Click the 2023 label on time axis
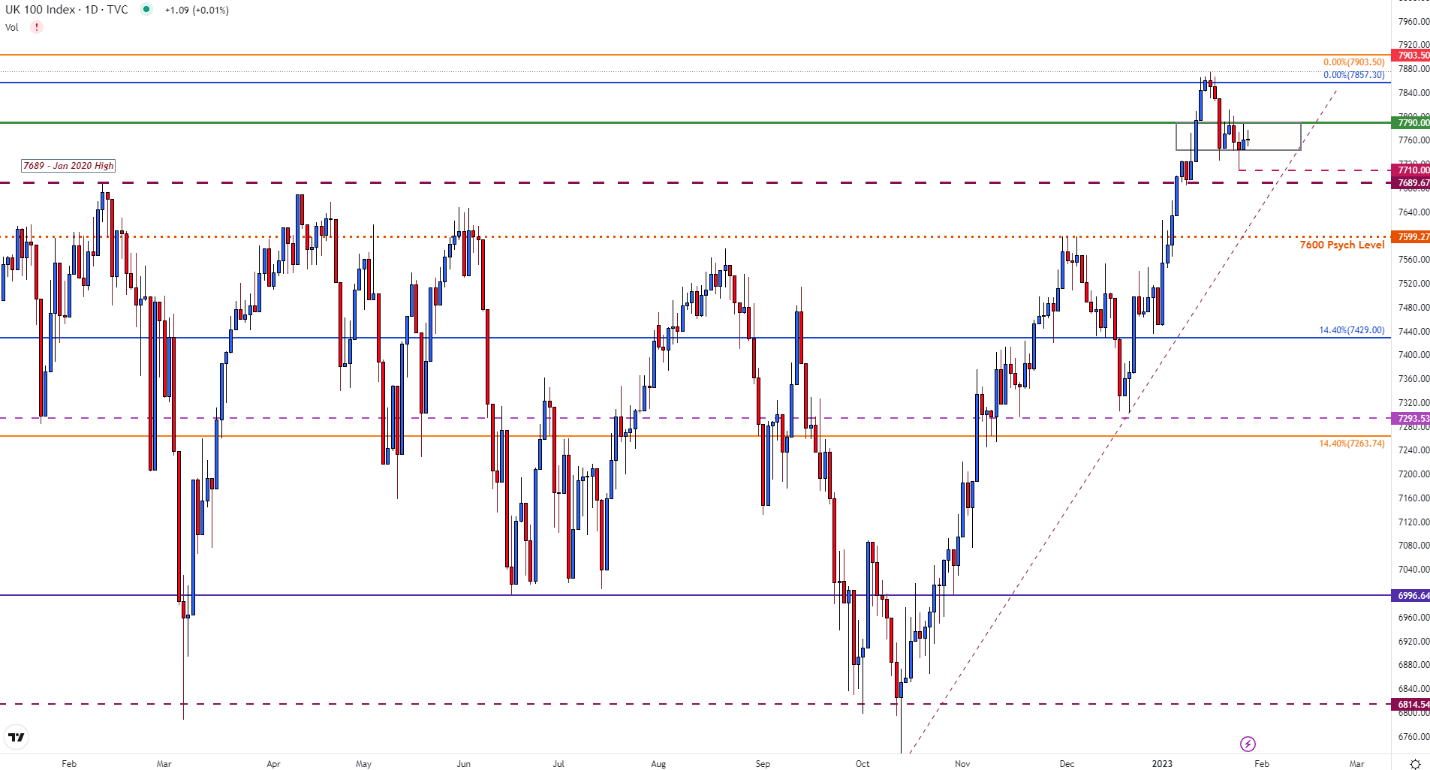Image resolution: width=1430 pixels, height=770 pixels. tap(1162, 763)
